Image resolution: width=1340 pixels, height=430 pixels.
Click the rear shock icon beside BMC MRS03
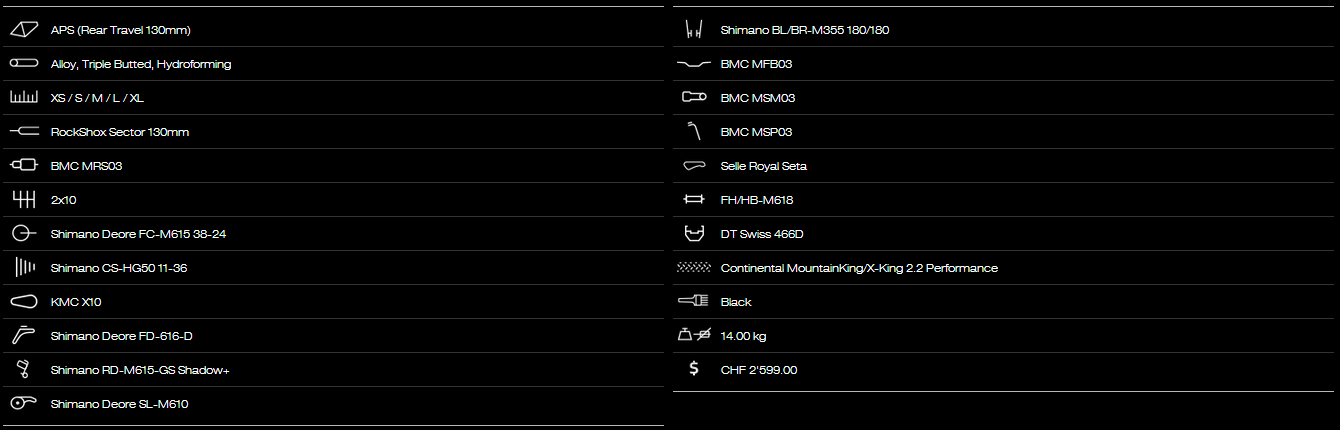click(x=23, y=166)
